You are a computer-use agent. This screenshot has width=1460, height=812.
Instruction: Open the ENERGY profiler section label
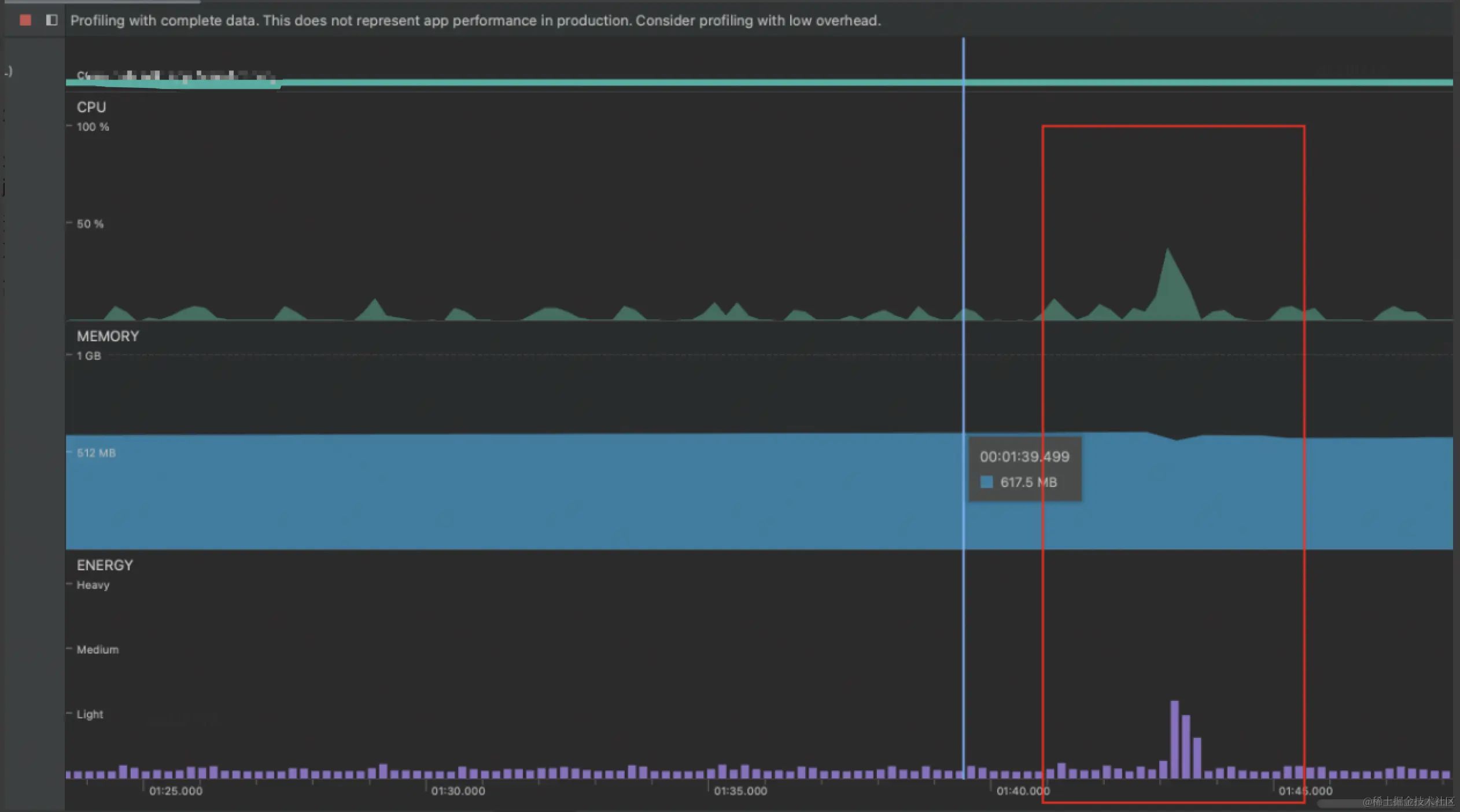[105, 566]
